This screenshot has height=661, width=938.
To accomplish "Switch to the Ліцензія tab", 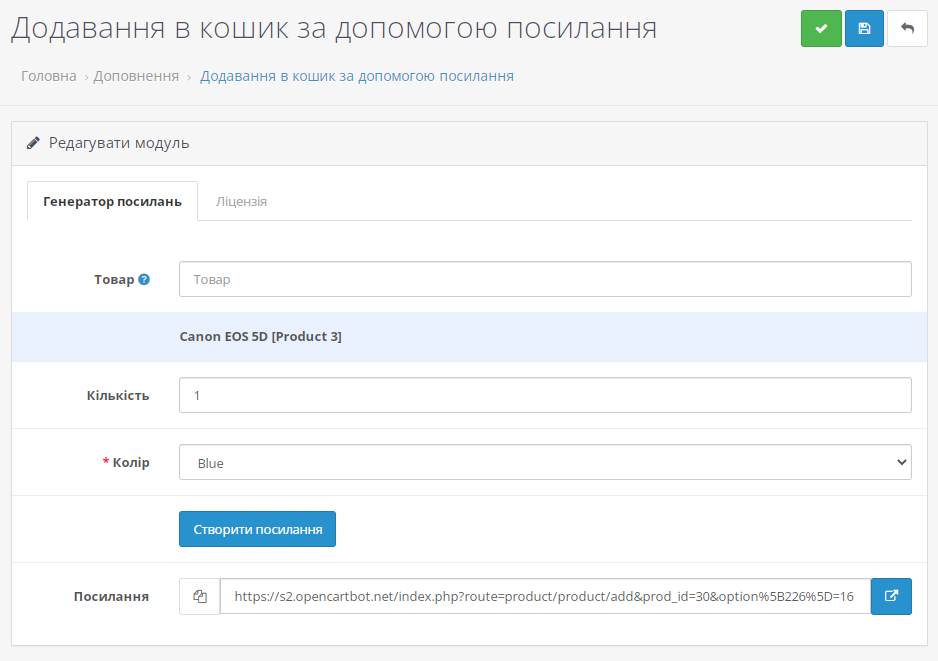I will (241, 201).
